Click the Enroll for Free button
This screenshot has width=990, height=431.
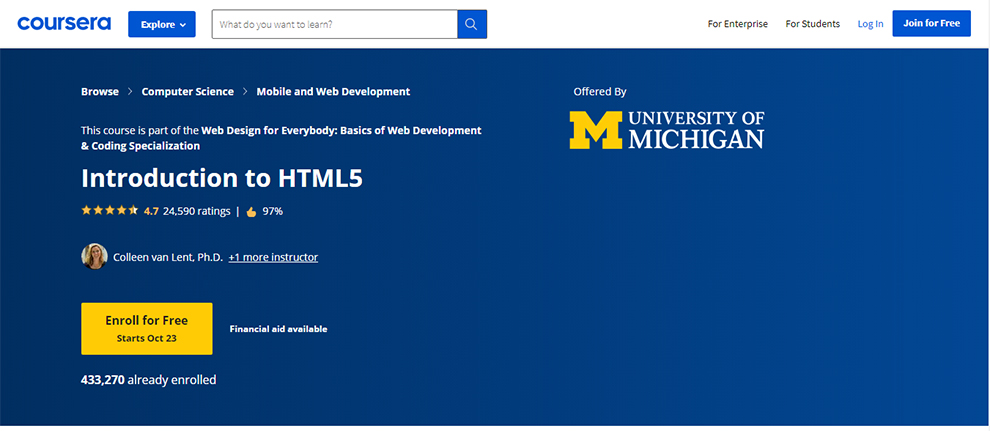coord(146,328)
